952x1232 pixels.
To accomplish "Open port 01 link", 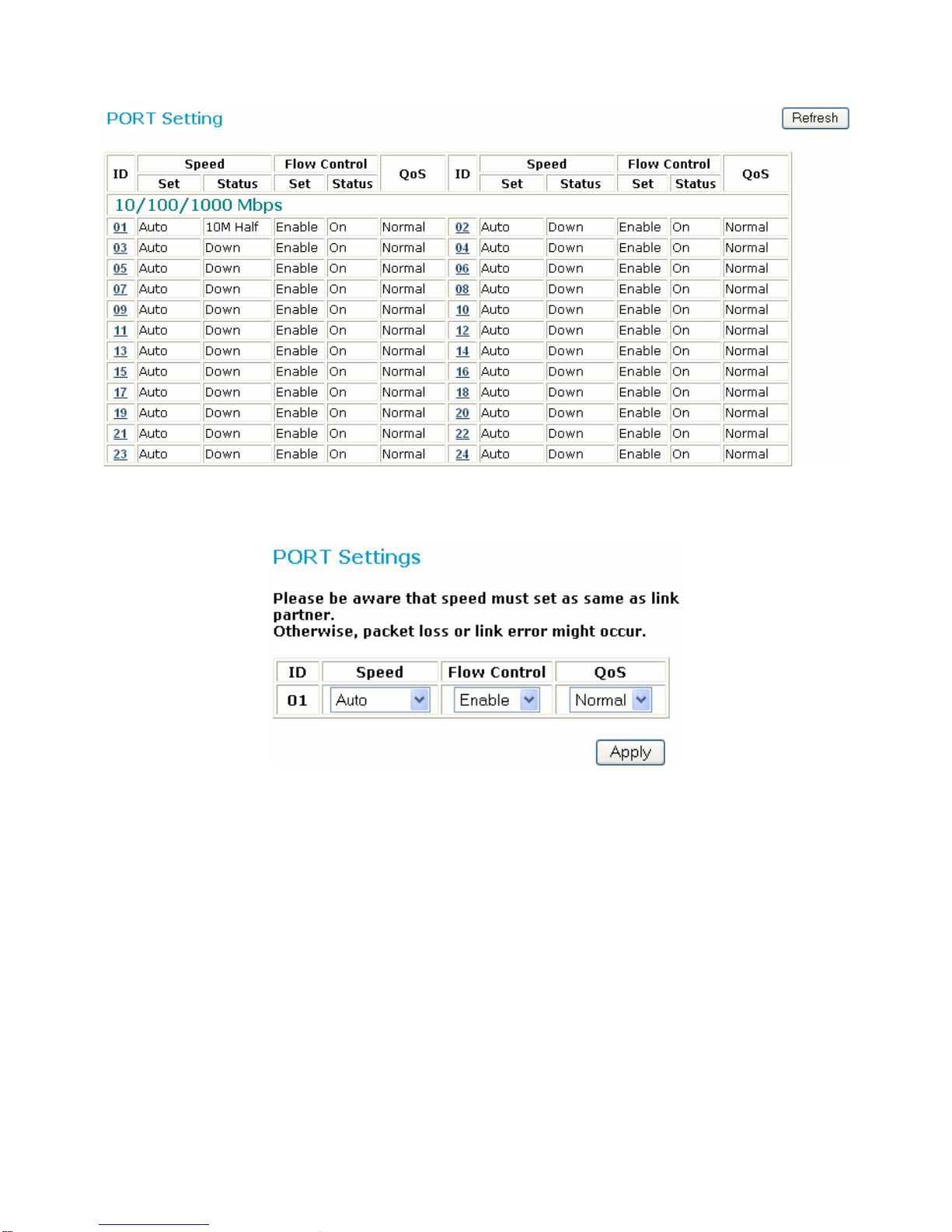I will (120, 228).
